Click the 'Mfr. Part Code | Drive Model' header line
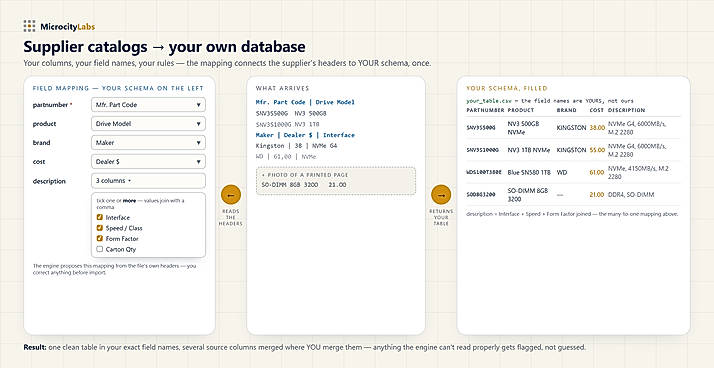 click(305, 102)
